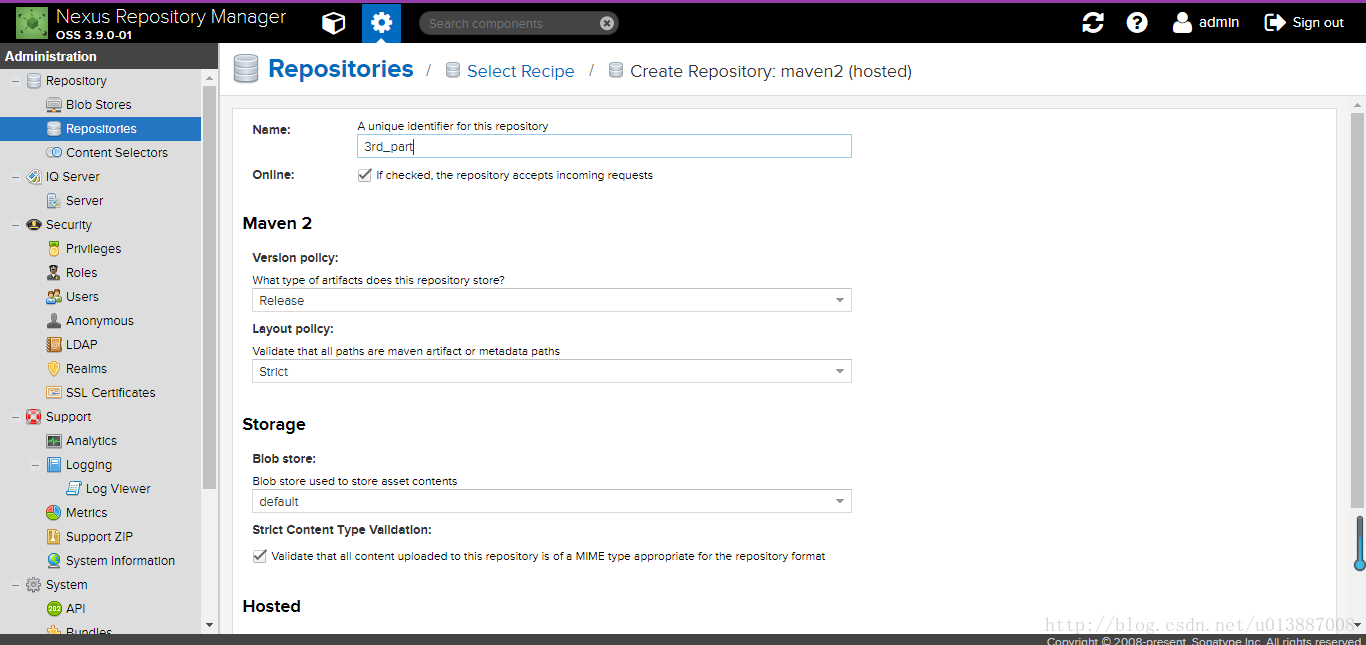
Task: Toggle the Online checkbox
Action: point(365,175)
